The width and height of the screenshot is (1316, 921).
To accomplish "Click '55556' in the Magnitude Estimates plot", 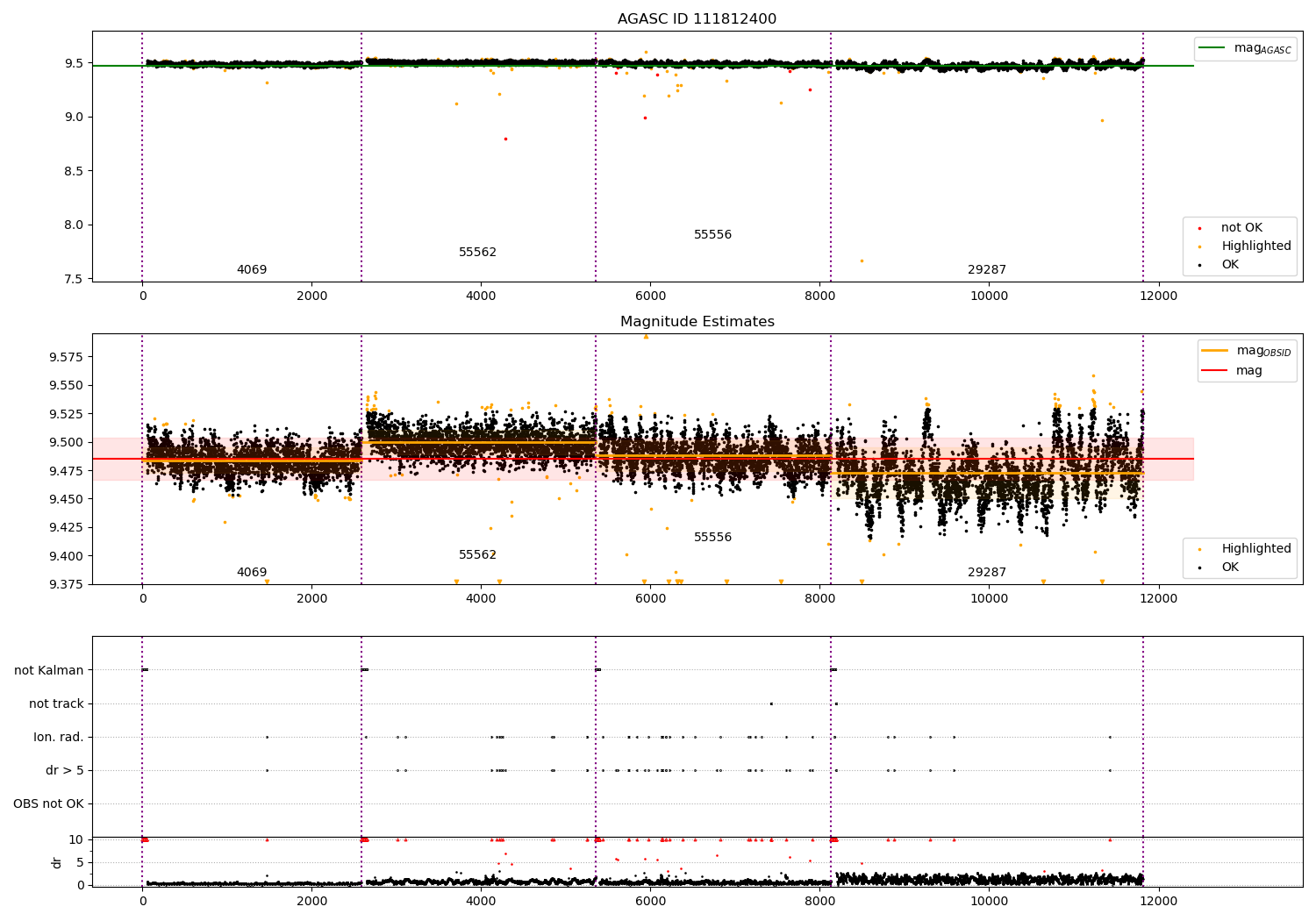I will pyautogui.click(x=712, y=538).
